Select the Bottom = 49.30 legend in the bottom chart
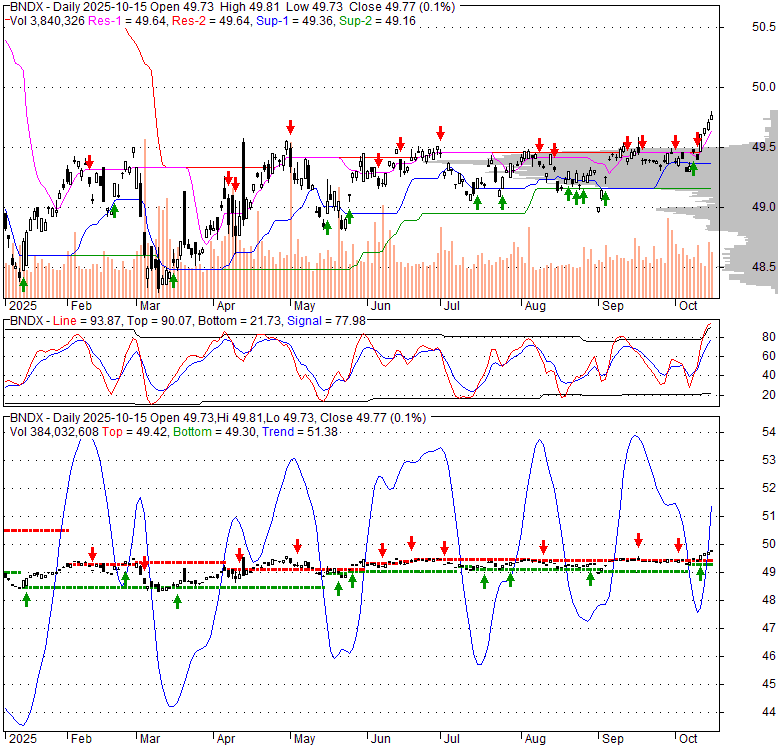780x745 pixels. (215, 432)
